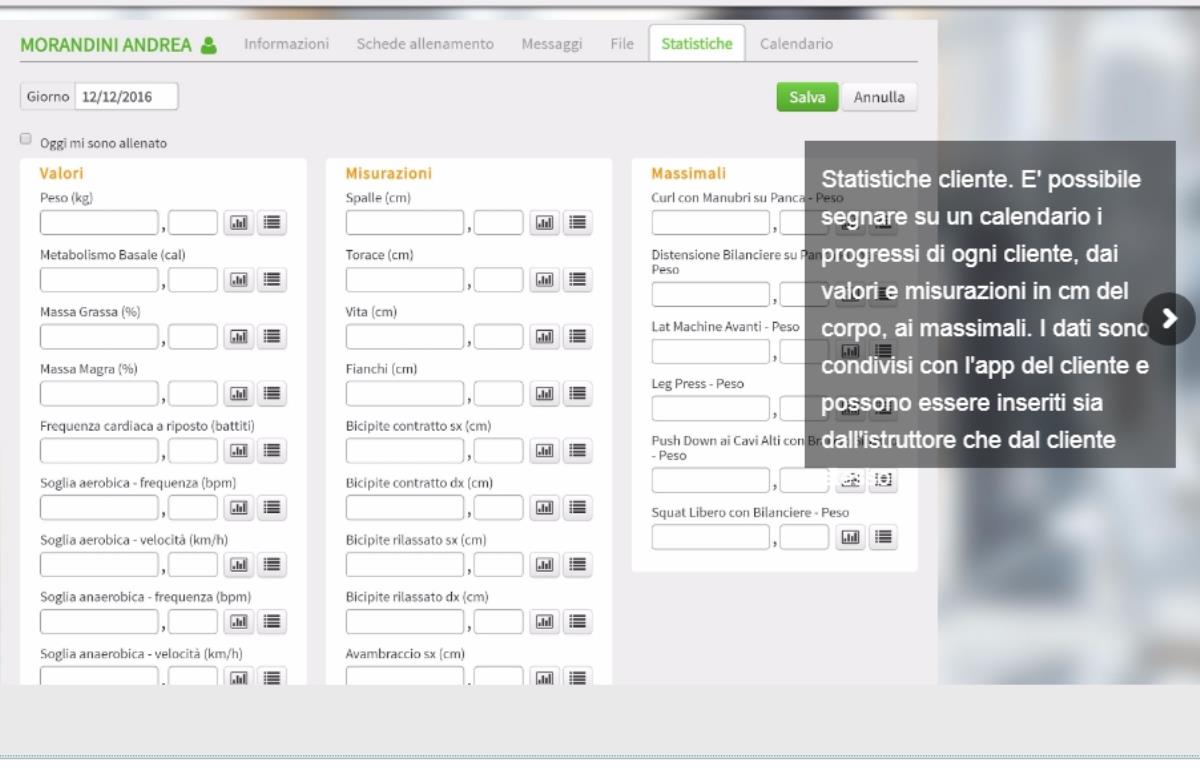Image resolution: width=1200 pixels, height=770 pixels.
Task: Go to next slide with right arrow
Action: click(1169, 319)
